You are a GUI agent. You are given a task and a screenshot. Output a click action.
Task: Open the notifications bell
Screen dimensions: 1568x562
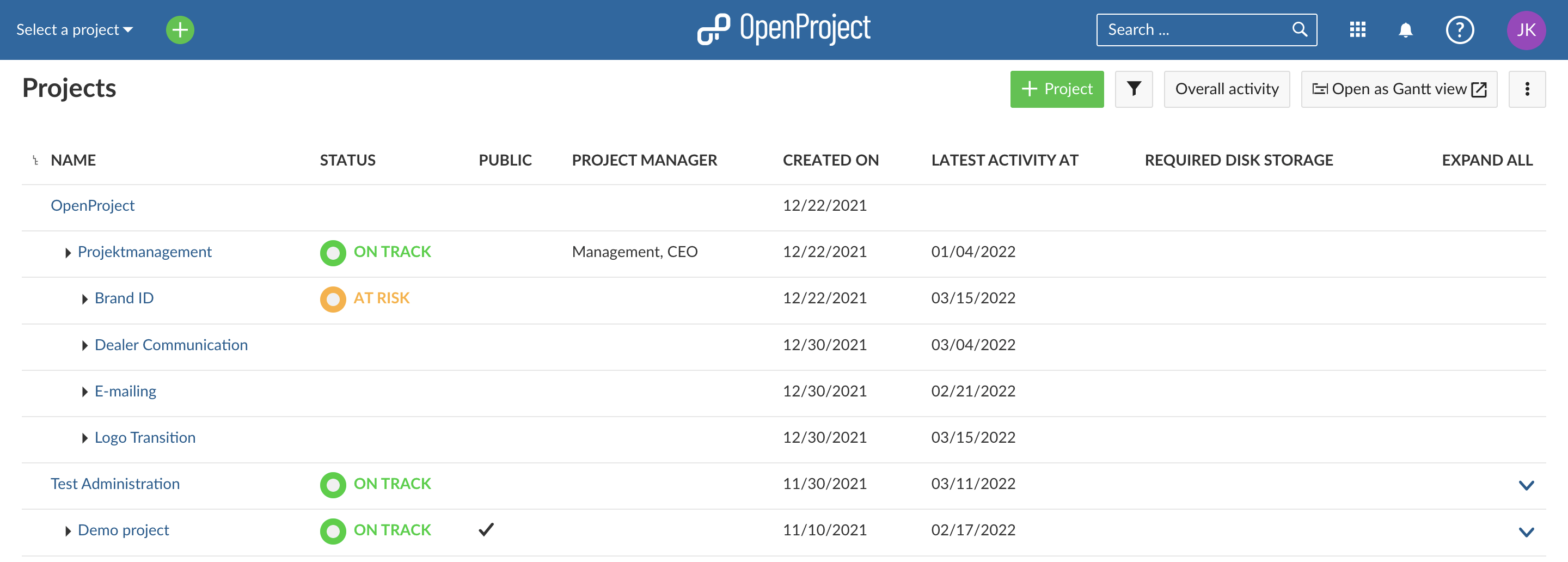coord(1405,30)
